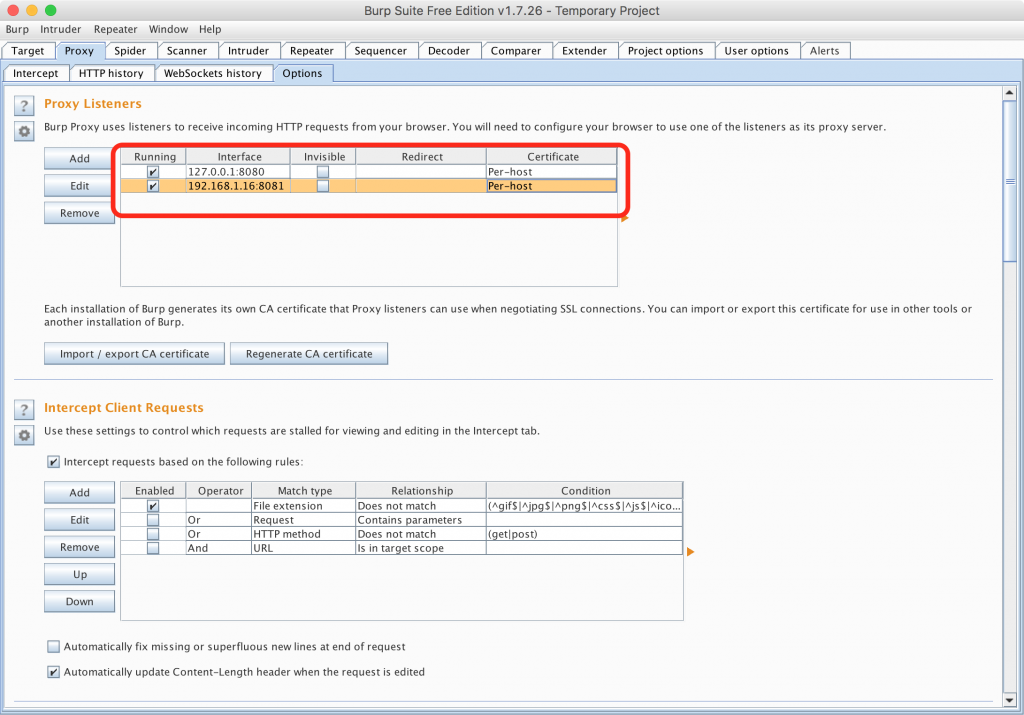Click Import / export CA certificate button
Viewport: 1024px width, 715px height.
pos(134,353)
